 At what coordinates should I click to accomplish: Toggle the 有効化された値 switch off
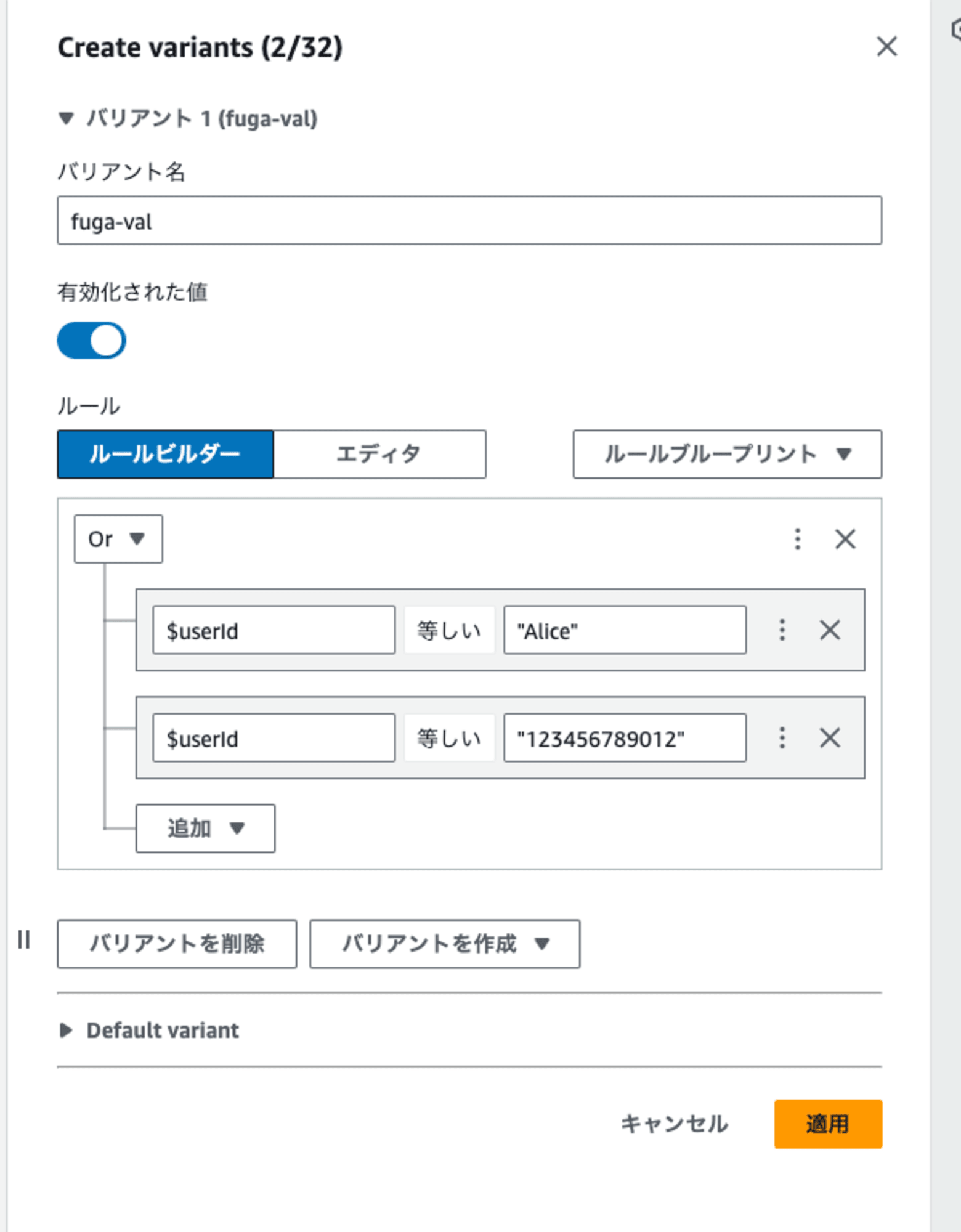click(92, 340)
